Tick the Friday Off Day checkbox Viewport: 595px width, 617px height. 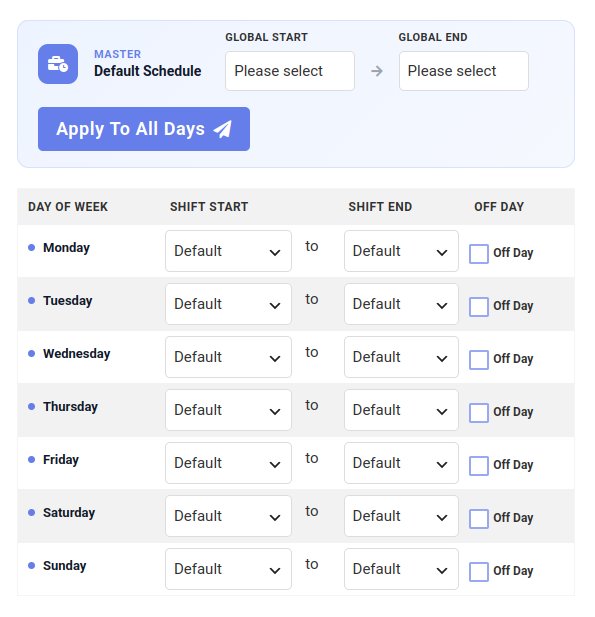coord(479,466)
